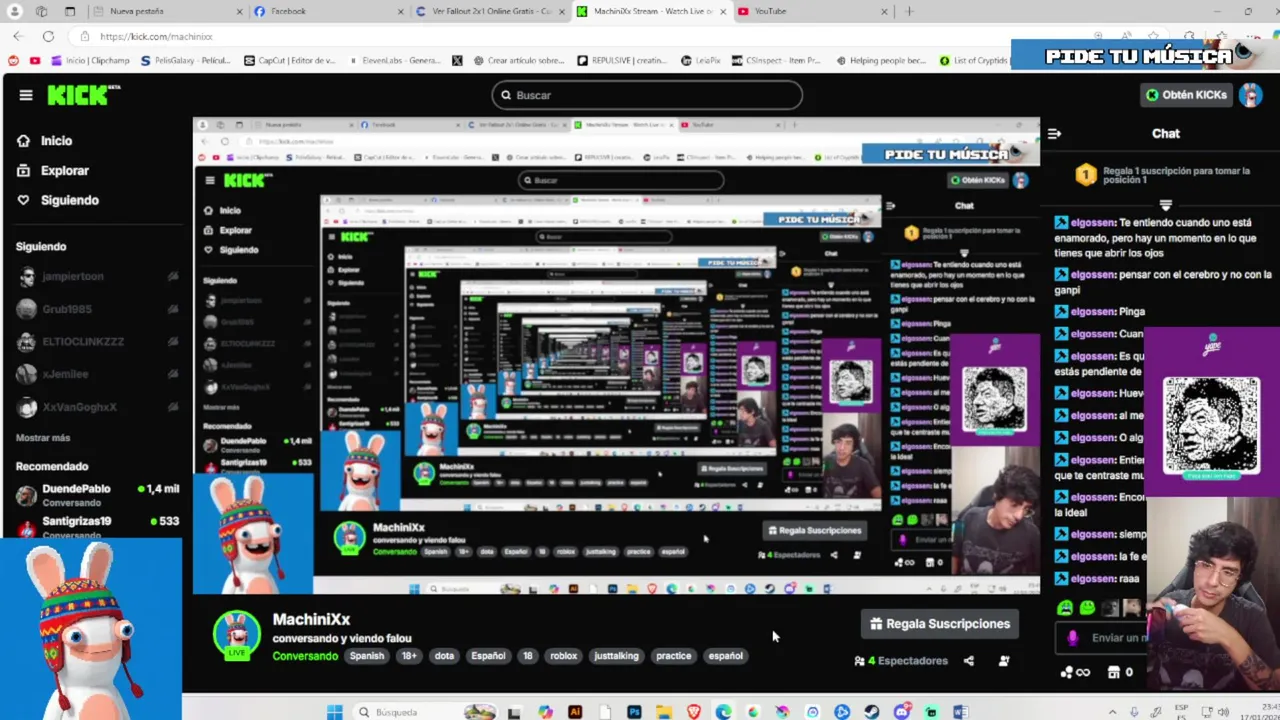1280x720 pixels.
Task: Open a new browser tab
Action: tap(909, 11)
